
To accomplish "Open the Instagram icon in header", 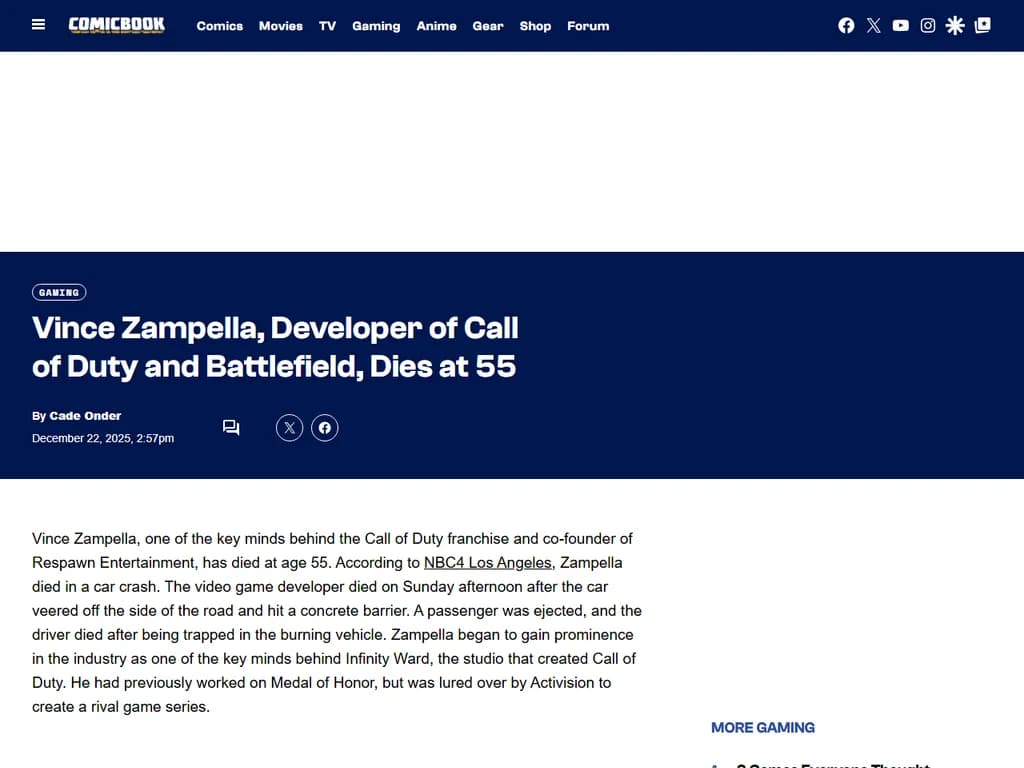I will (928, 26).
